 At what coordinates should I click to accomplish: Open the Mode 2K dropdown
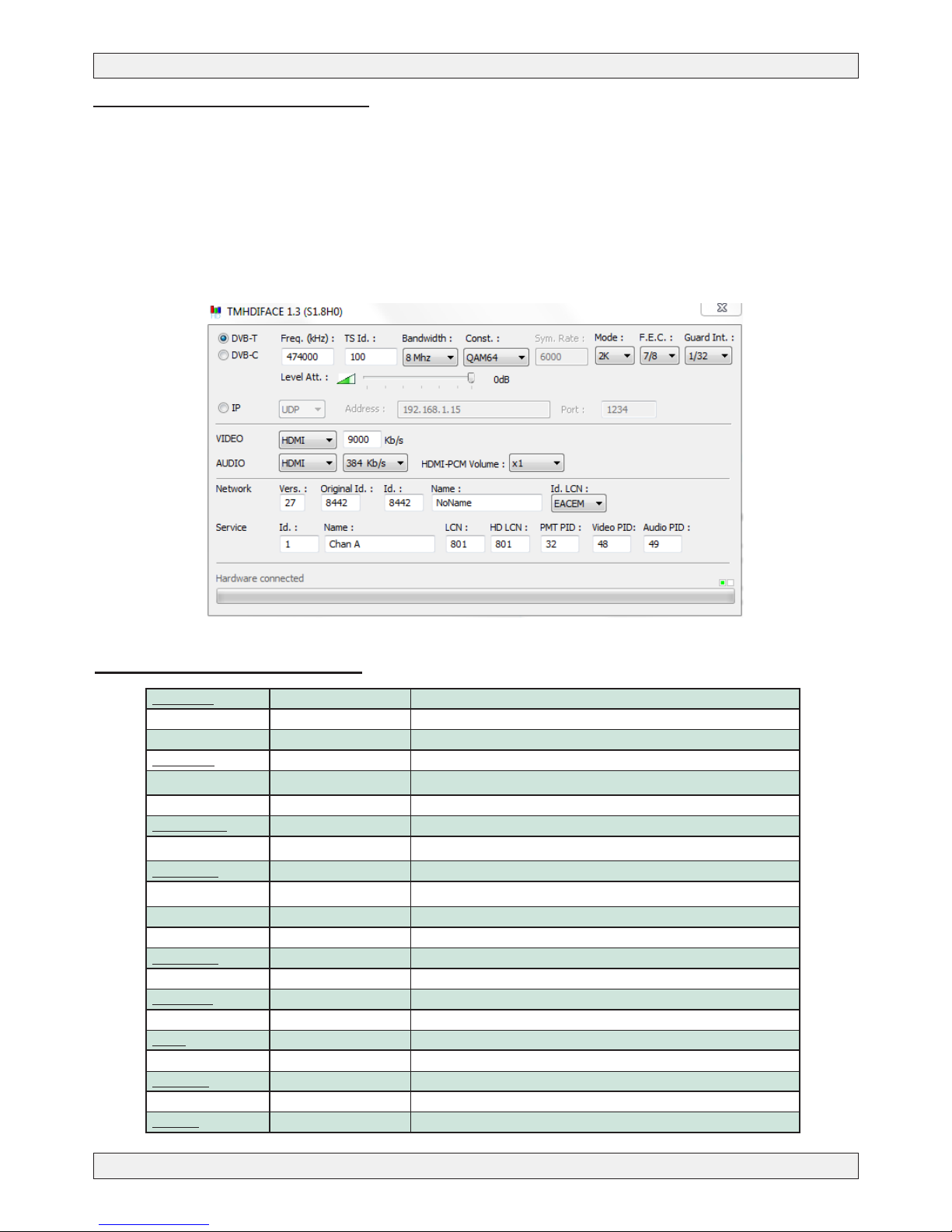(615, 356)
